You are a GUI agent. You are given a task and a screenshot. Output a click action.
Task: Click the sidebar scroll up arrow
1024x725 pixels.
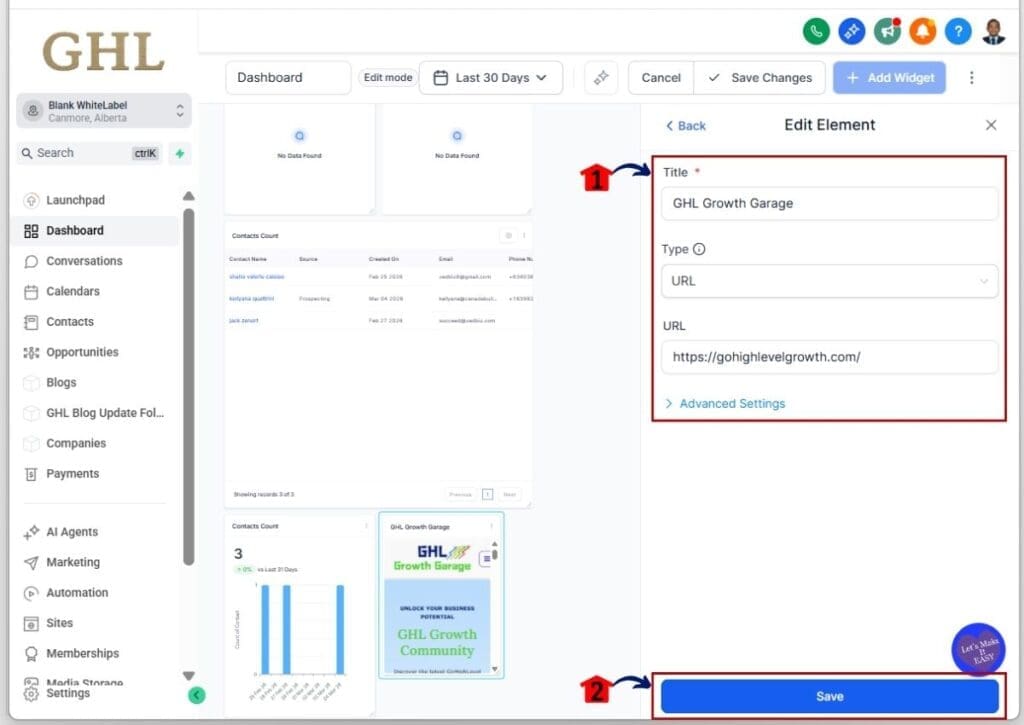(x=189, y=196)
